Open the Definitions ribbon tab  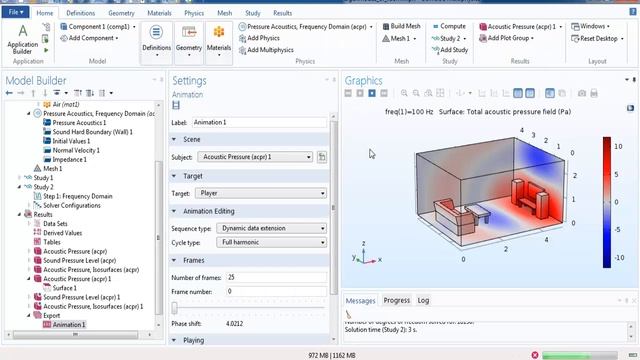(x=80, y=13)
